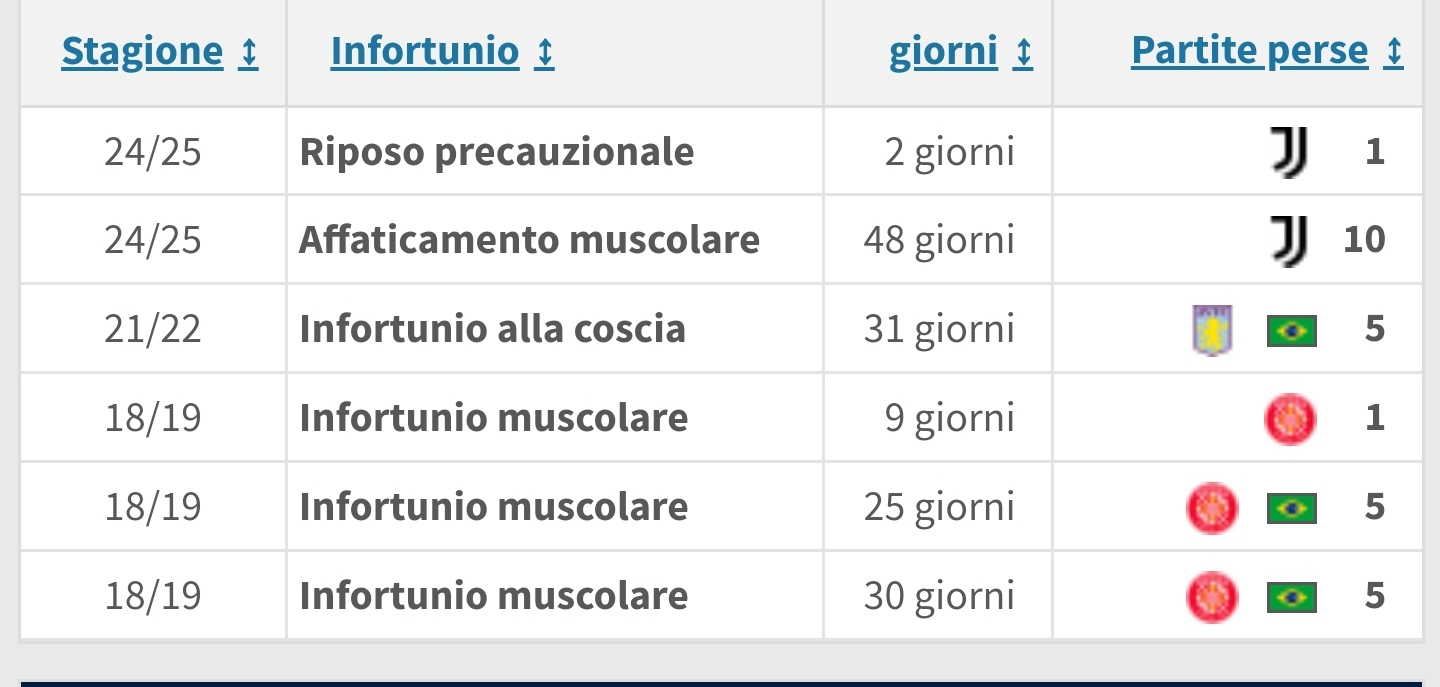Sort by Partite perse using arrow icon
This screenshot has width=1440, height=687.
click(x=1394, y=52)
